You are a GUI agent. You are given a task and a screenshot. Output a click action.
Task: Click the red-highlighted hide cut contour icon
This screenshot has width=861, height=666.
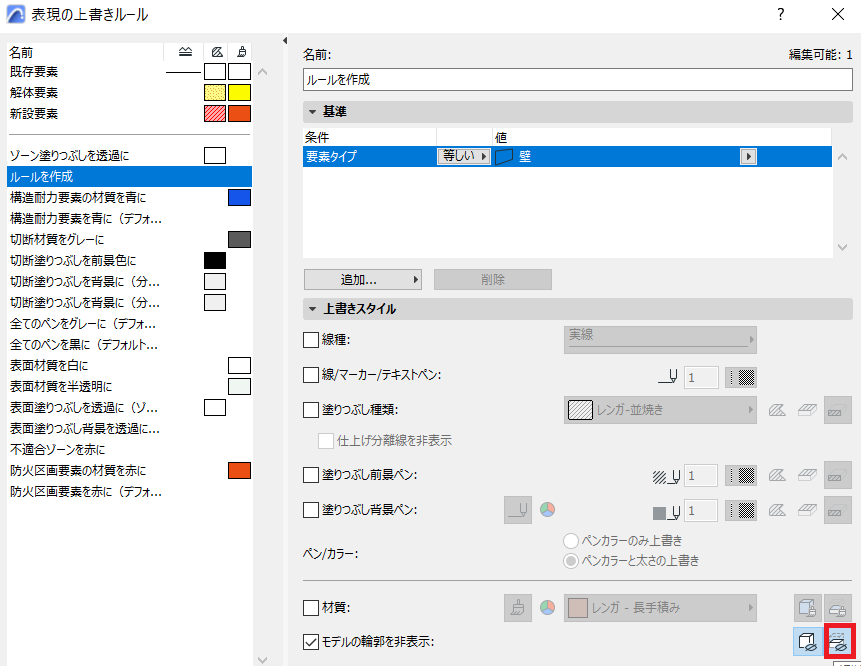pyautogui.click(x=838, y=641)
